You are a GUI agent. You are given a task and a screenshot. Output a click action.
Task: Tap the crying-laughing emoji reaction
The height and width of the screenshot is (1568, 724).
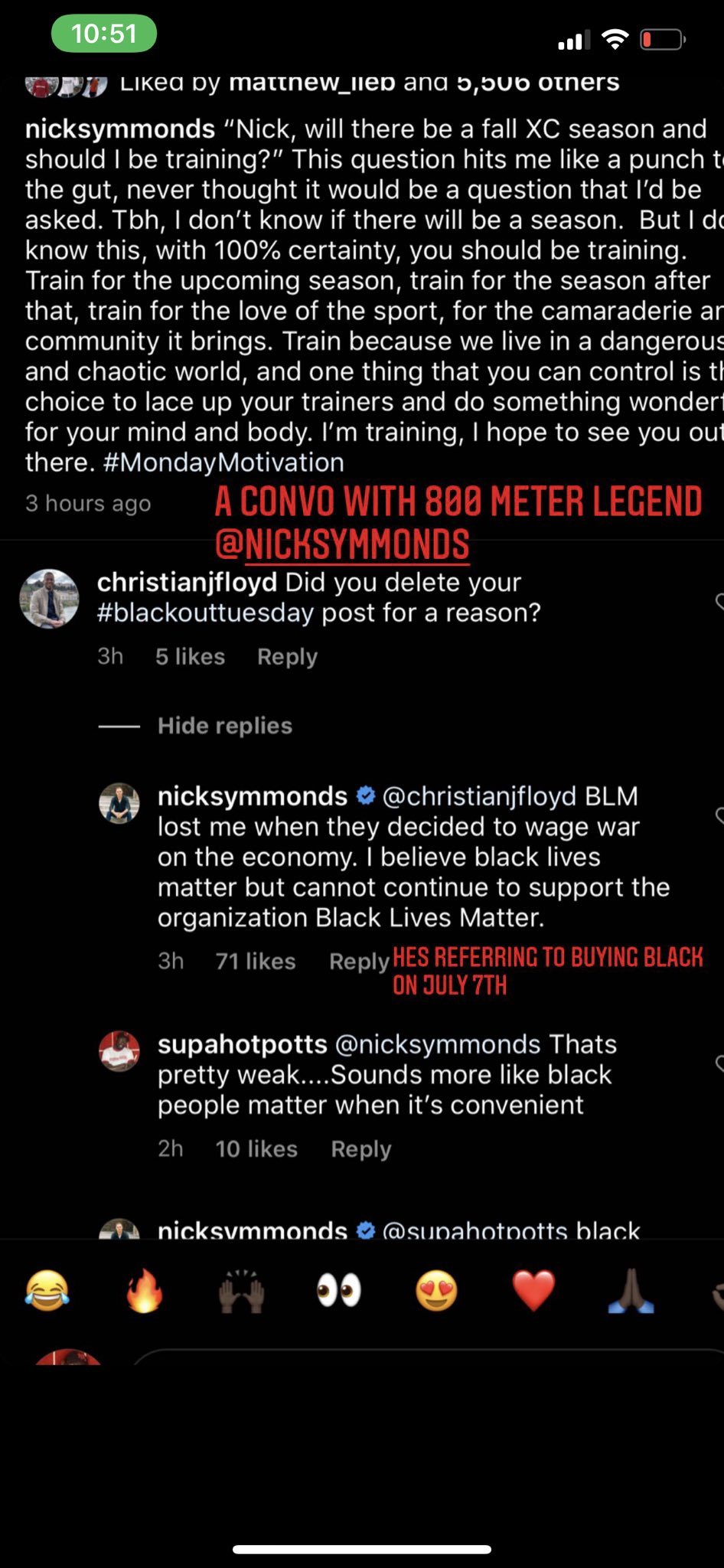(x=47, y=1290)
